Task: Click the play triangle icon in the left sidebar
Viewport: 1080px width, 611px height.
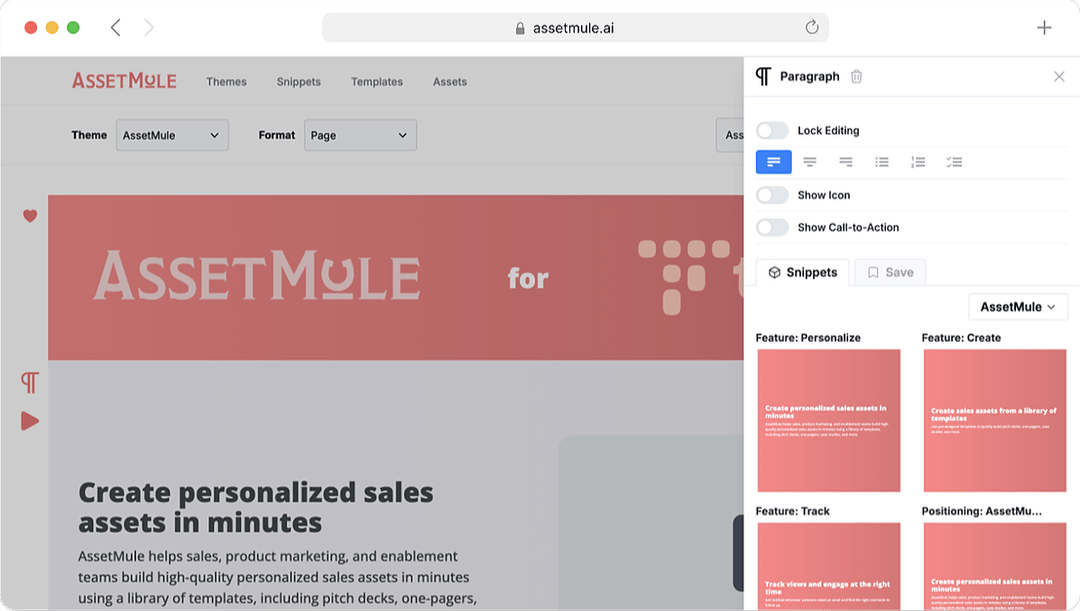Action: (28, 420)
